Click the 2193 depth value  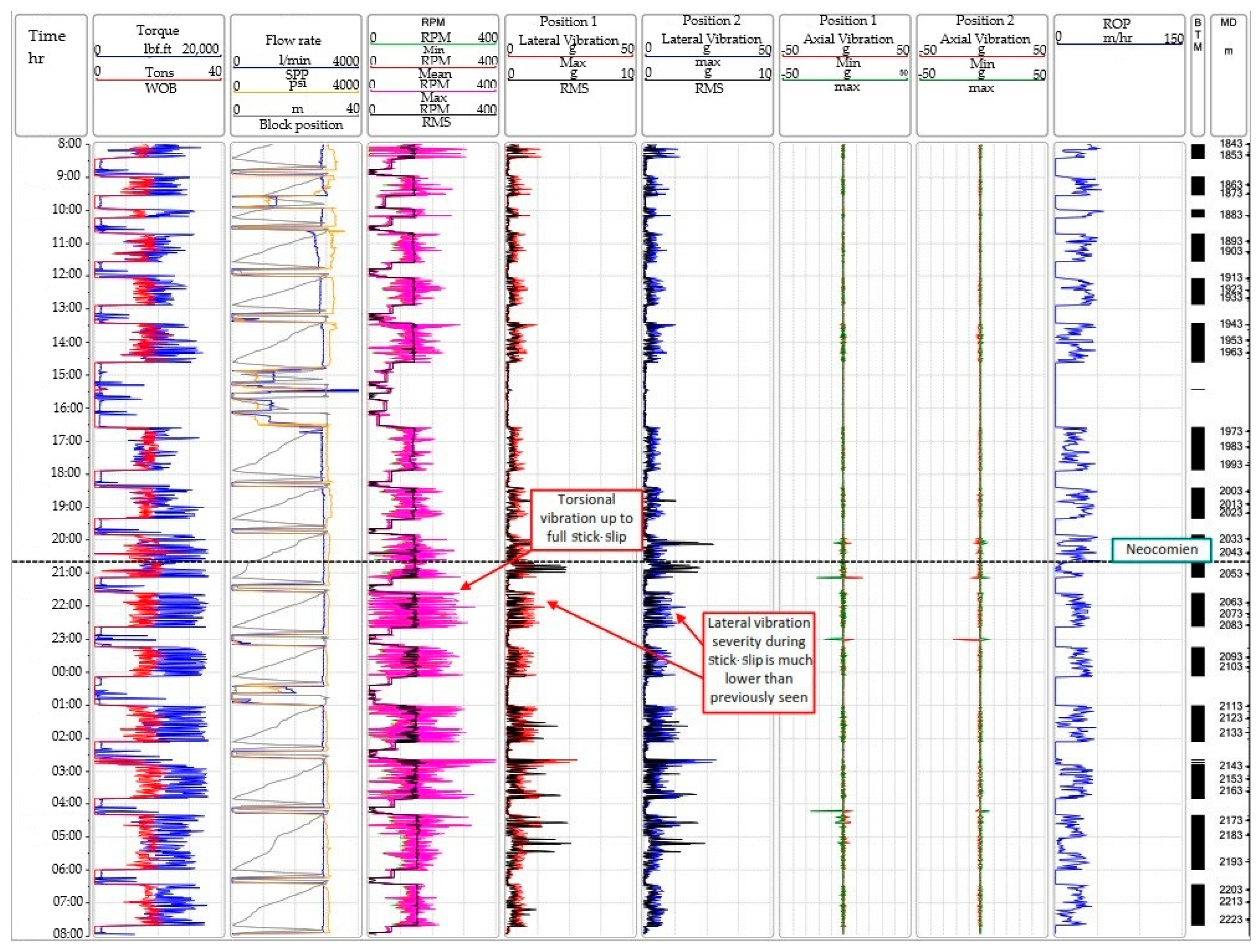pyautogui.click(x=1231, y=862)
